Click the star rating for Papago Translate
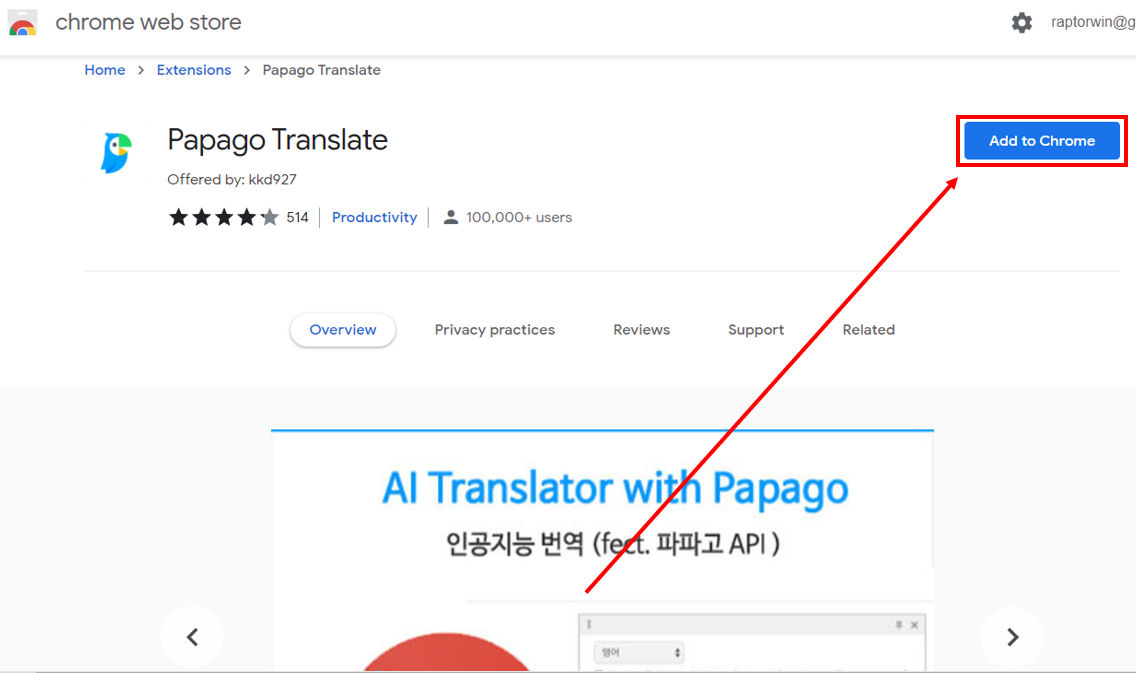1136x673 pixels. (223, 217)
